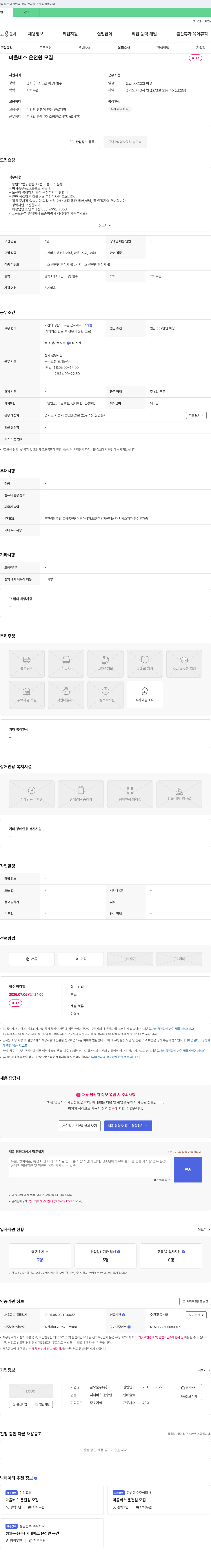Screen dimensions: 211x1568
Task: Expand 더보기 under 직무내용
Action: (x=105, y=225)
